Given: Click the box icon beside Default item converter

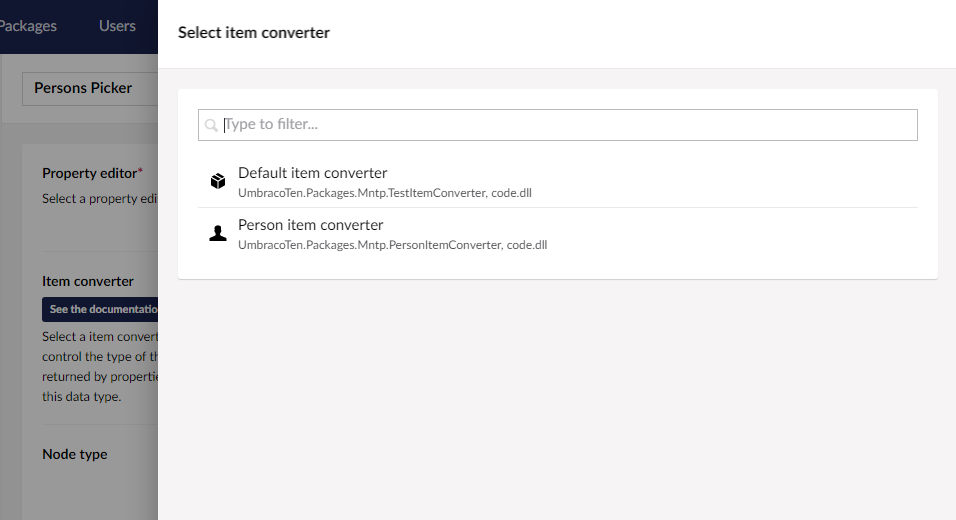Looking at the screenshot, I should click(x=218, y=181).
